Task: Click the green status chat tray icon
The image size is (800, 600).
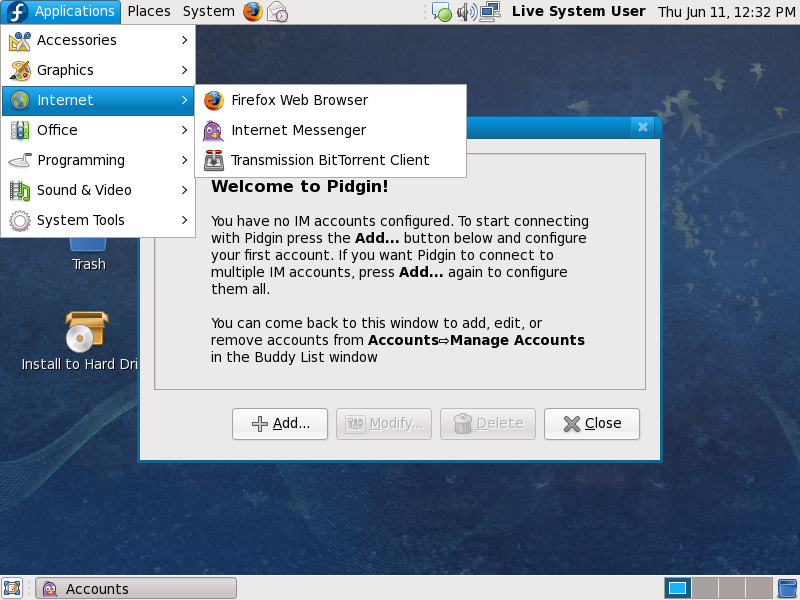Action: (x=442, y=13)
